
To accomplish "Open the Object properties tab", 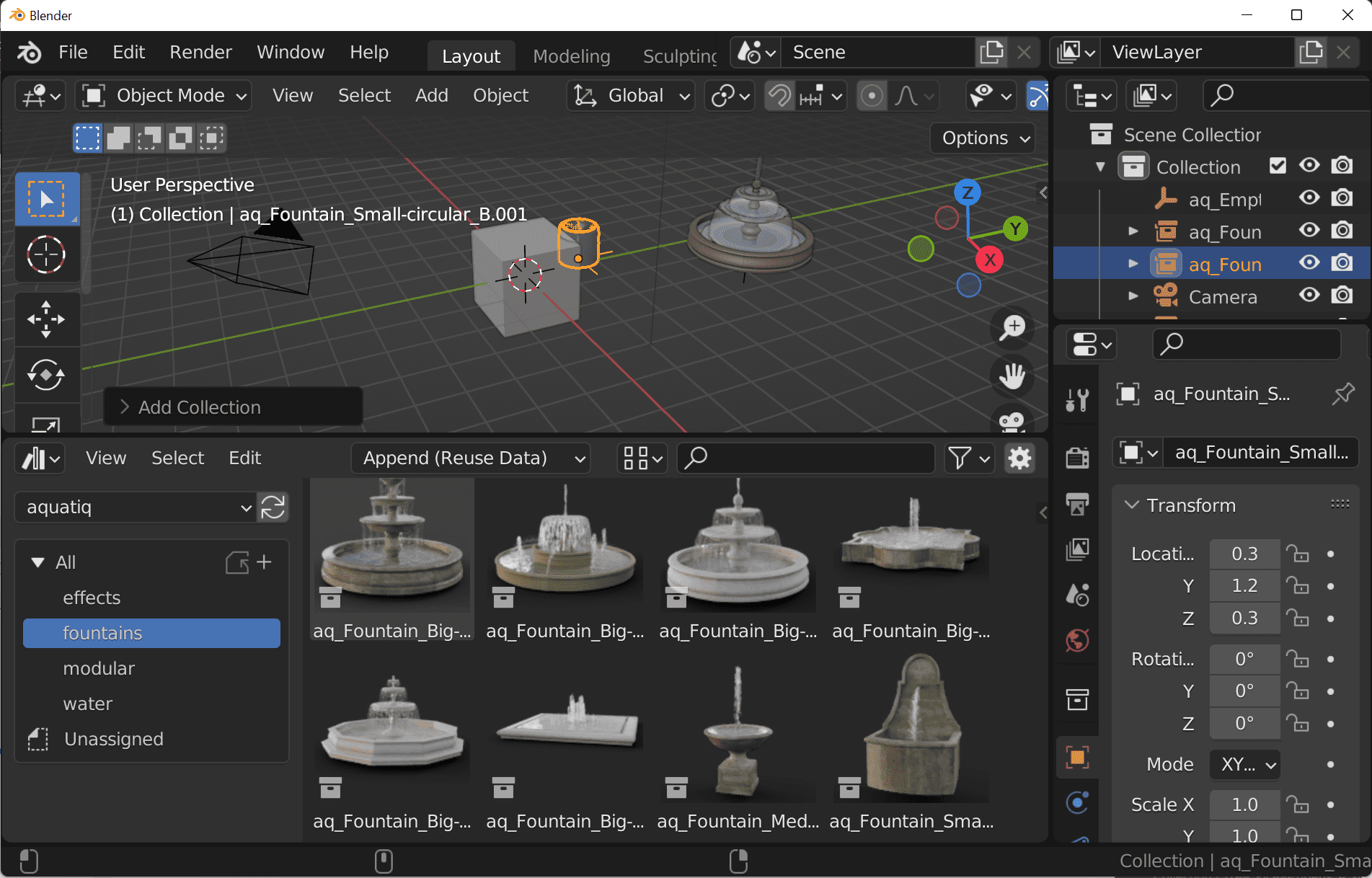I will point(1077,758).
